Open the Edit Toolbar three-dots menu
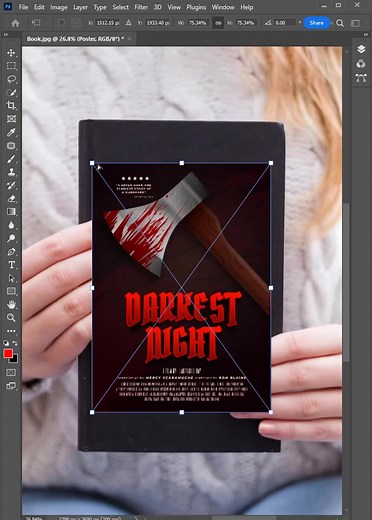 click(x=11, y=331)
